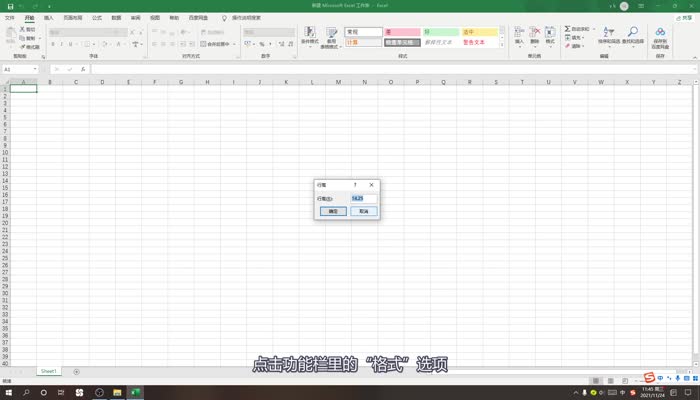Click the Paste clipboard icon
700x400 pixels.
pyautogui.click(x=10, y=33)
